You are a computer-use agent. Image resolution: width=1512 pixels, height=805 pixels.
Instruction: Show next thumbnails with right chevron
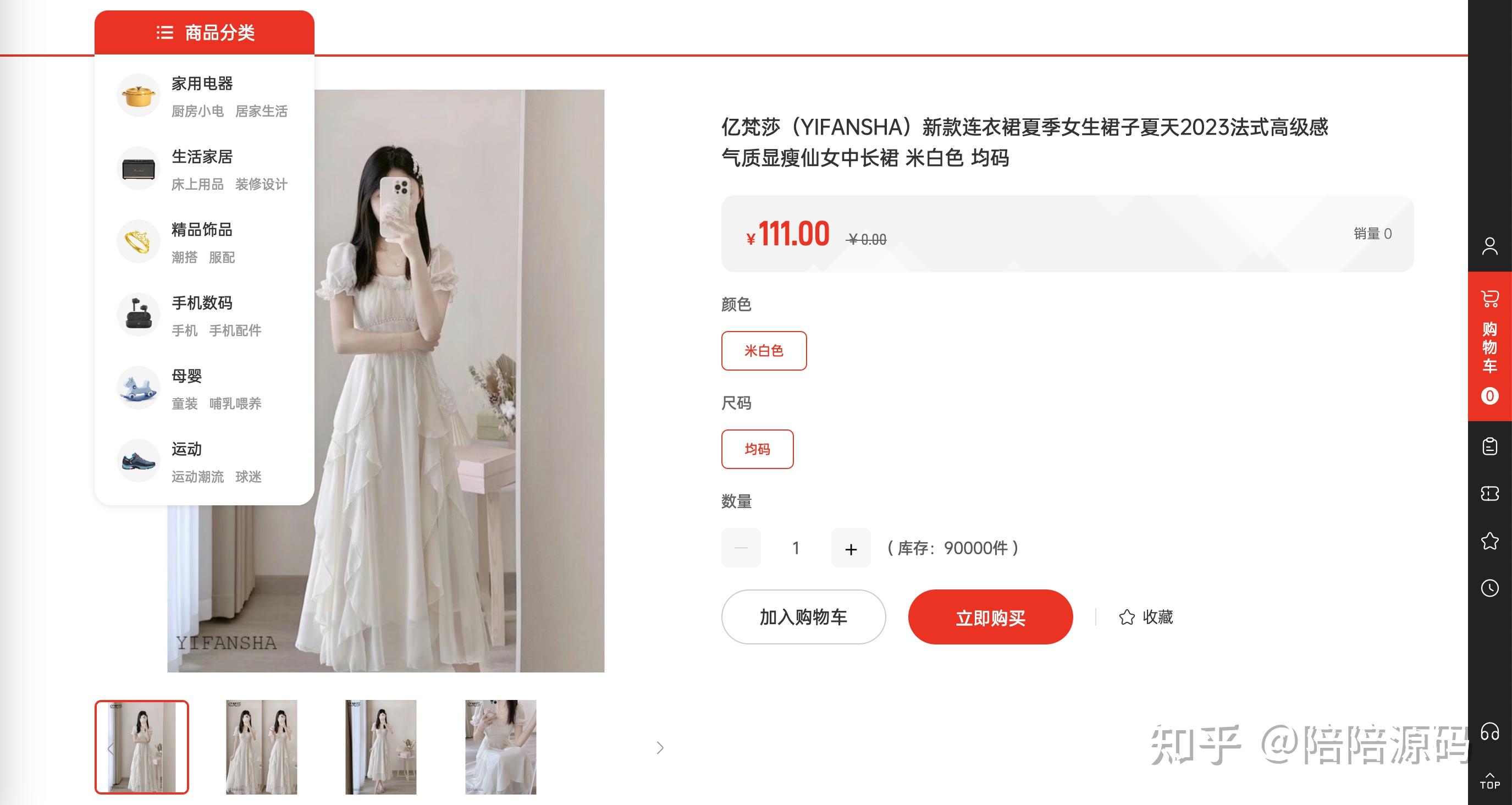[x=660, y=747]
